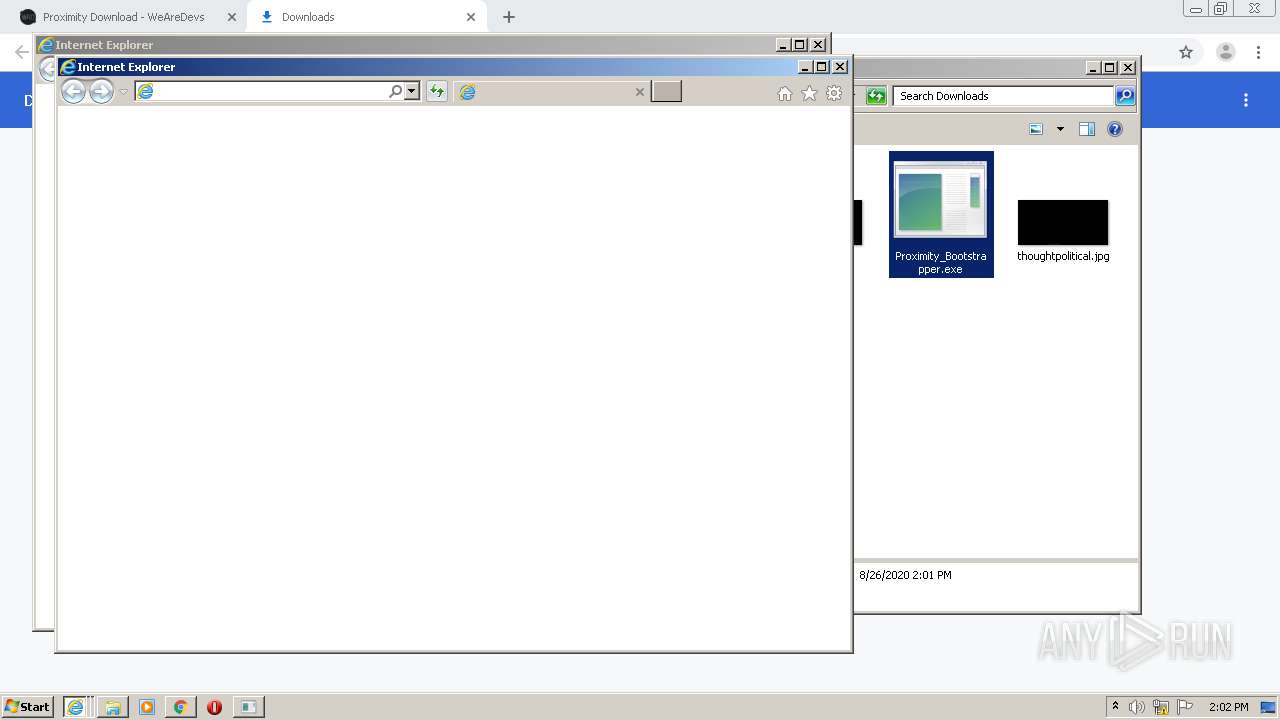Bookmark this page with Chrome star
1280x720 pixels.
1186,52
